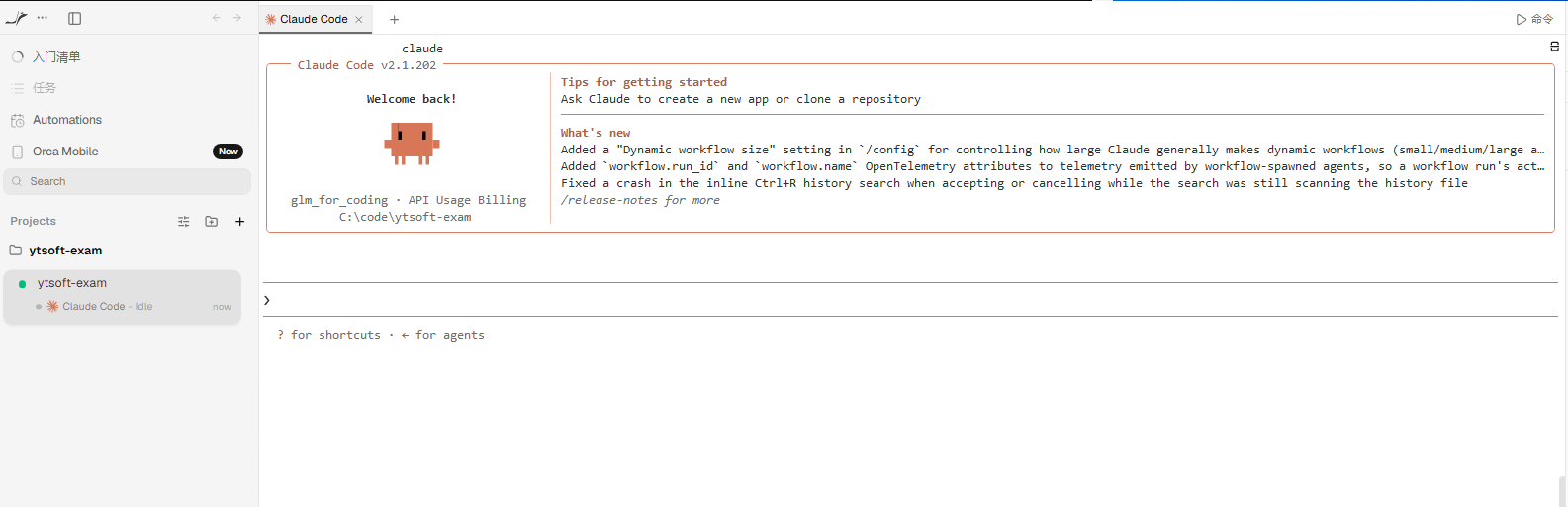Click the Projects section header
The height and width of the screenshot is (507, 1568).
[34, 221]
